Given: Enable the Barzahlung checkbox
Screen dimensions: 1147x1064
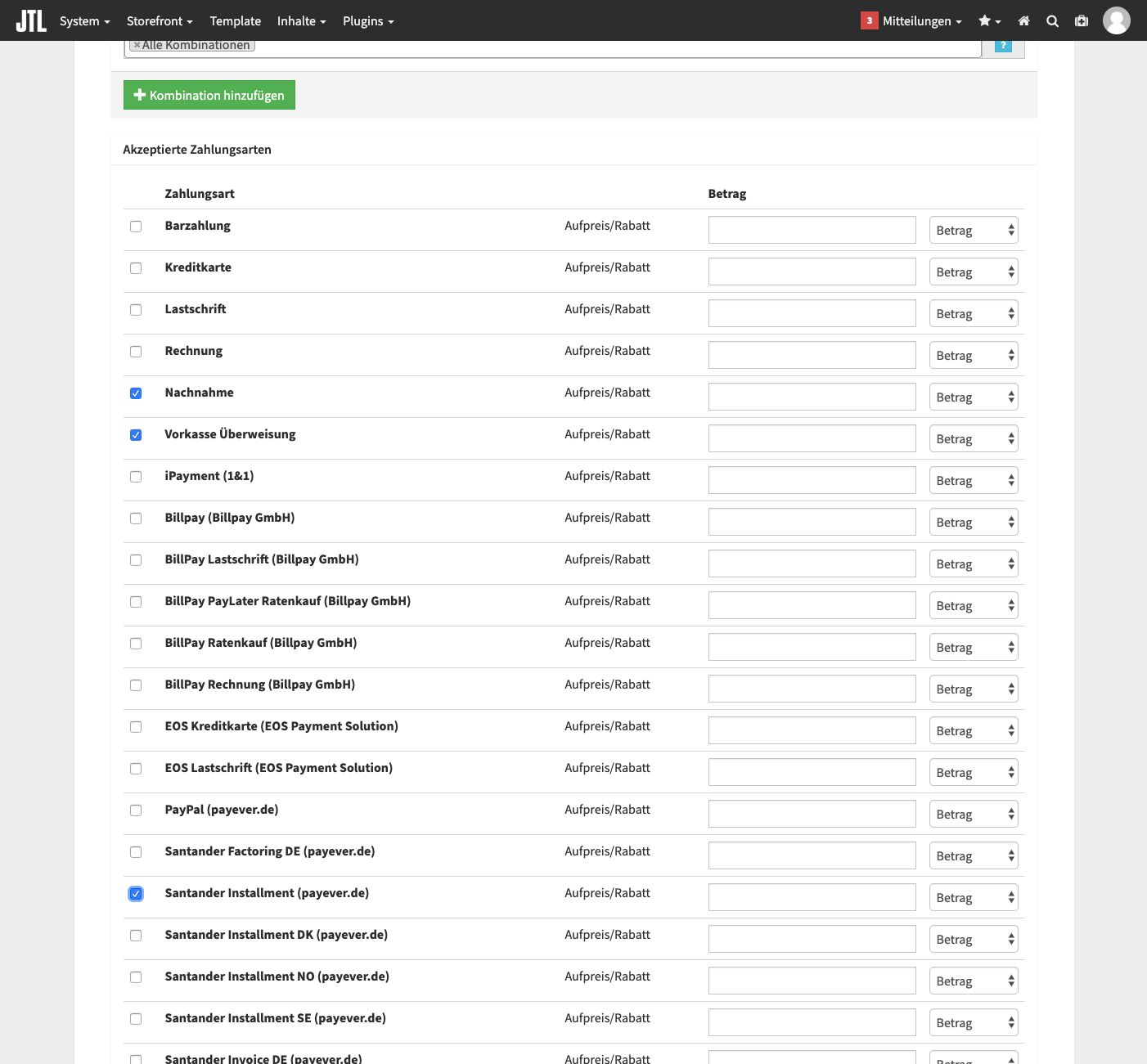Looking at the screenshot, I should click(136, 227).
